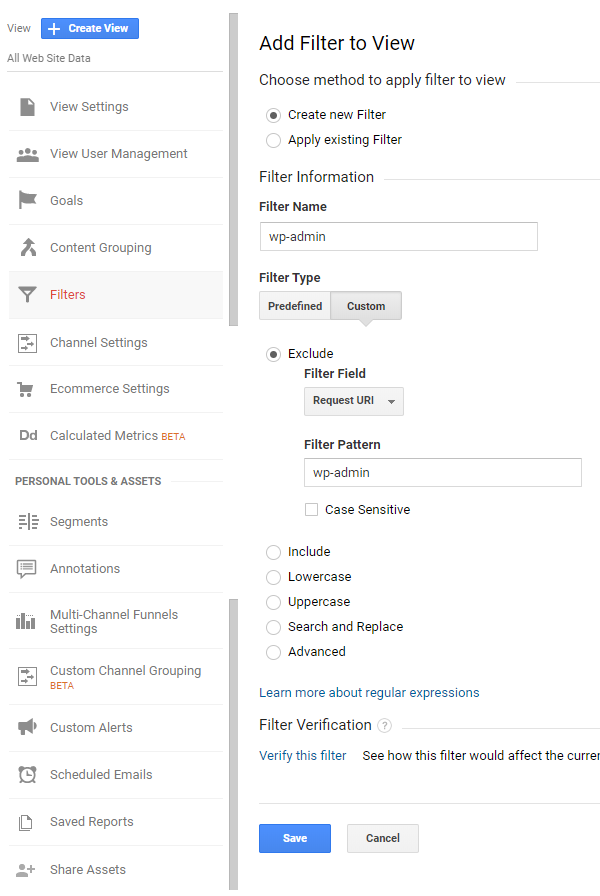Click Verify this filter
Viewport: 600px width, 896px height.
[x=303, y=755]
